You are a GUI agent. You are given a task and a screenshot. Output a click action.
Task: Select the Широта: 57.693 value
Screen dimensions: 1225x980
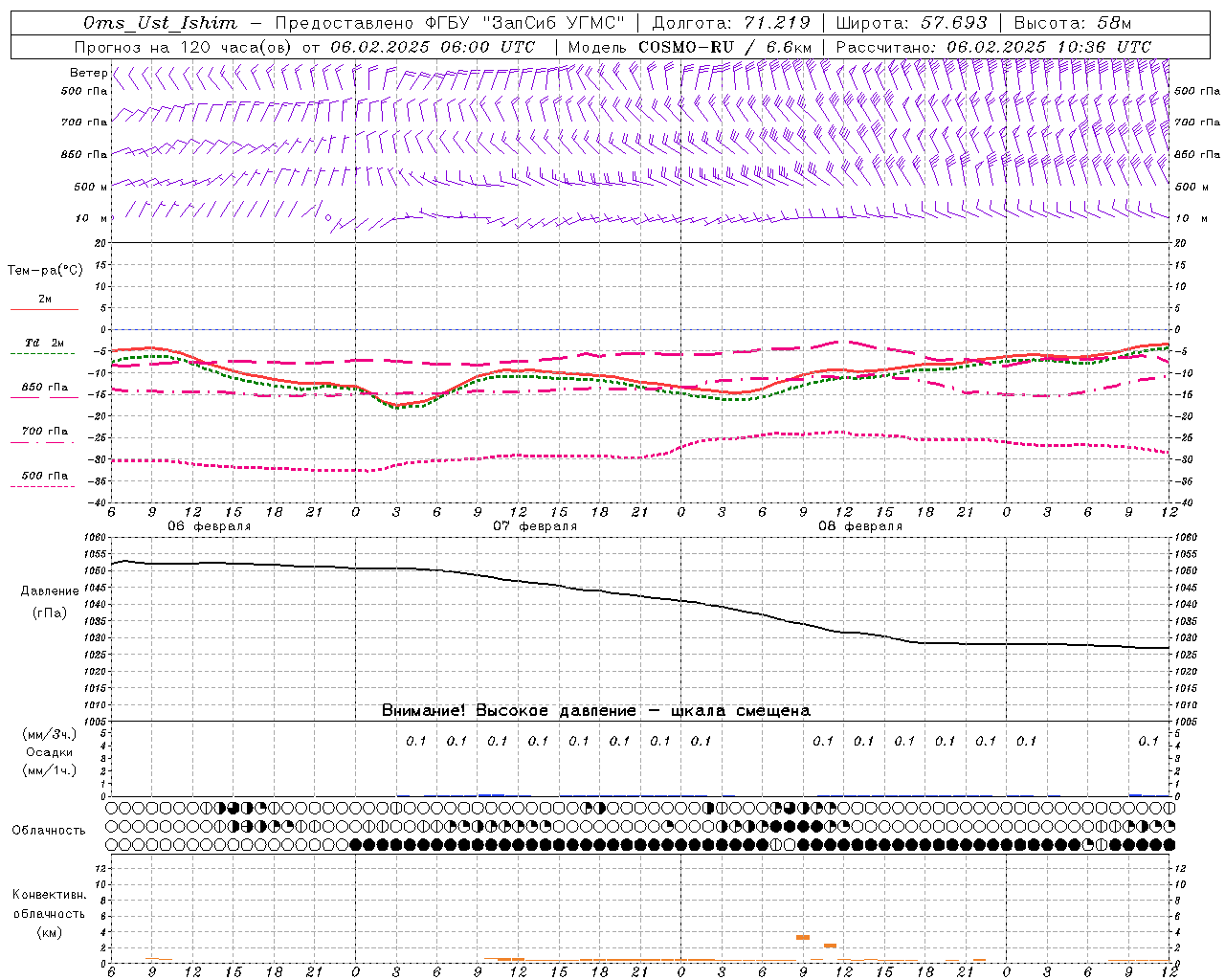911,23
